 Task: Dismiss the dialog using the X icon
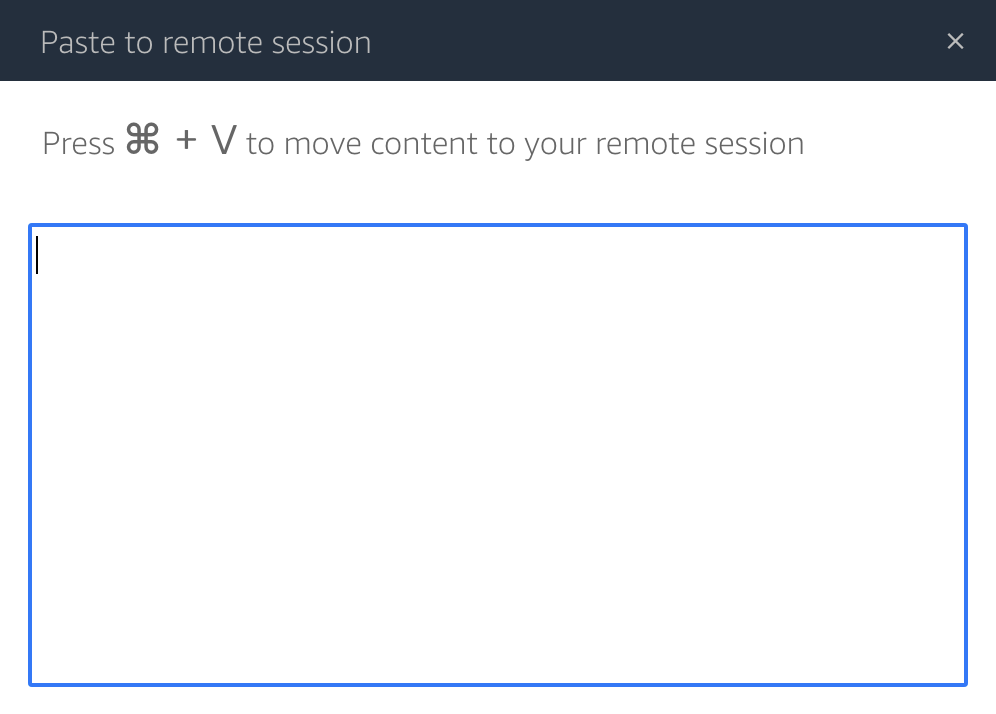coord(955,41)
